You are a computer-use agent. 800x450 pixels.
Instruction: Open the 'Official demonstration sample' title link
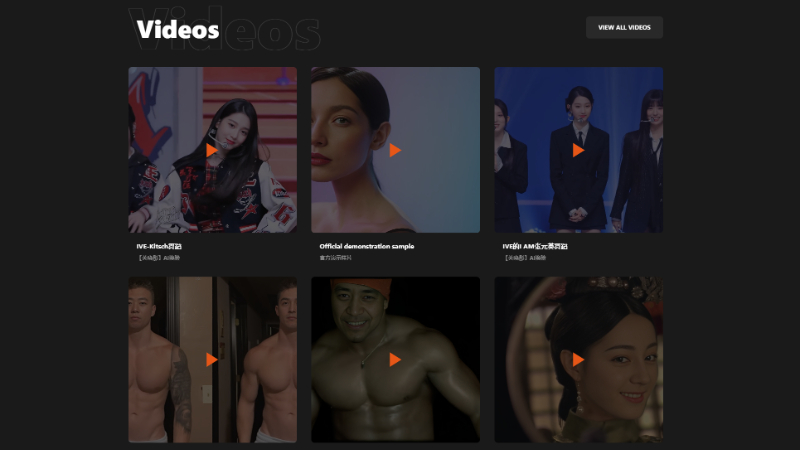click(367, 246)
